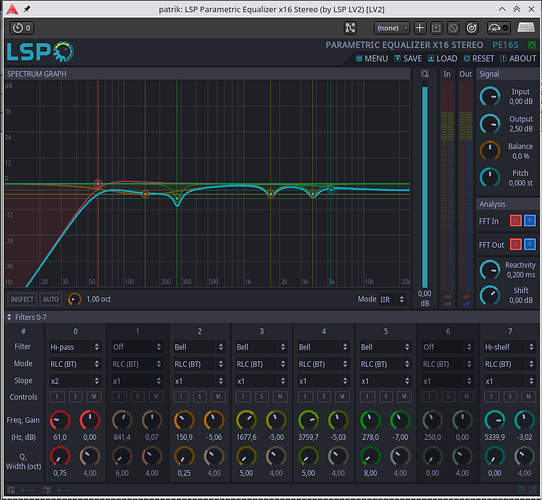Image resolution: width=542 pixels, height=500 pixels.
Task: Click the add preset plus icon
Action: [420, 28]
